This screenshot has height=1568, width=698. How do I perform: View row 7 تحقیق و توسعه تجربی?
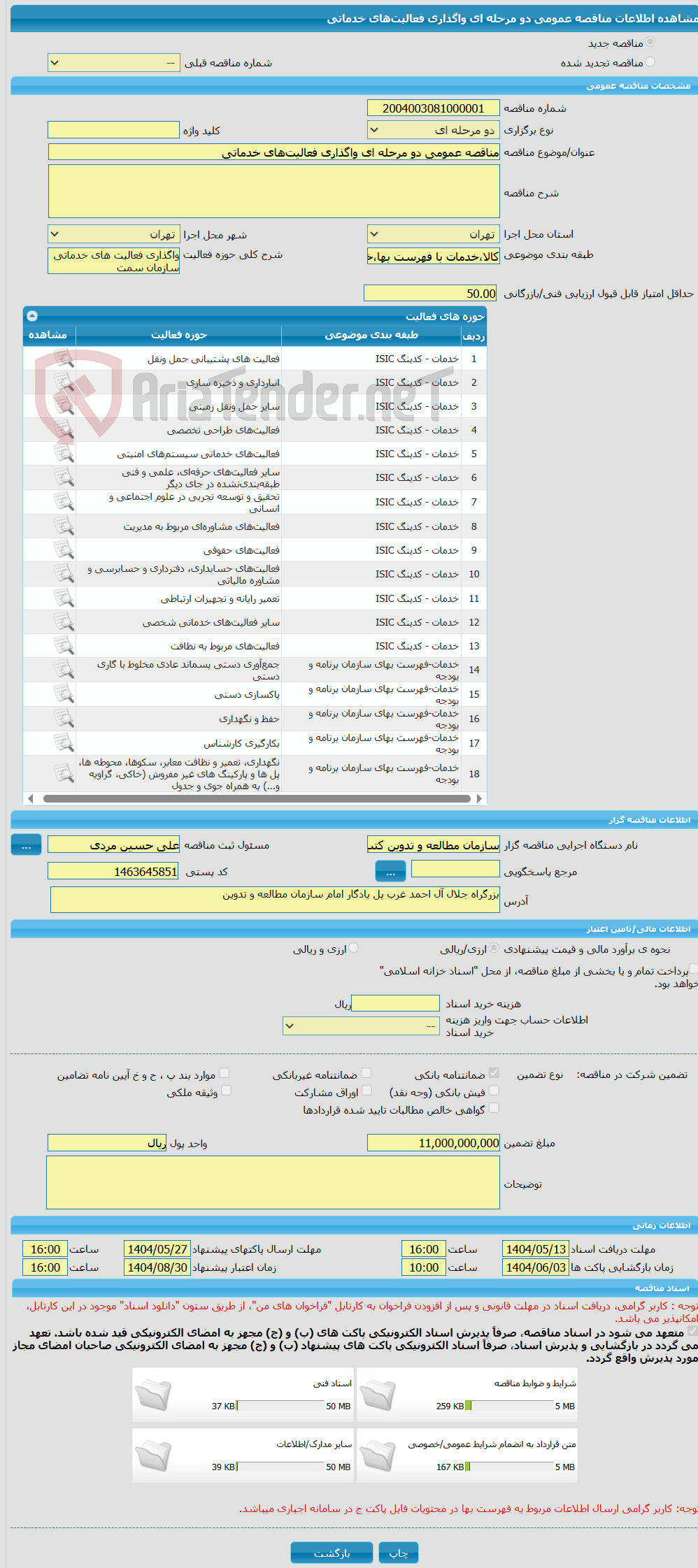pyautogui.click(x=64, y=502)
